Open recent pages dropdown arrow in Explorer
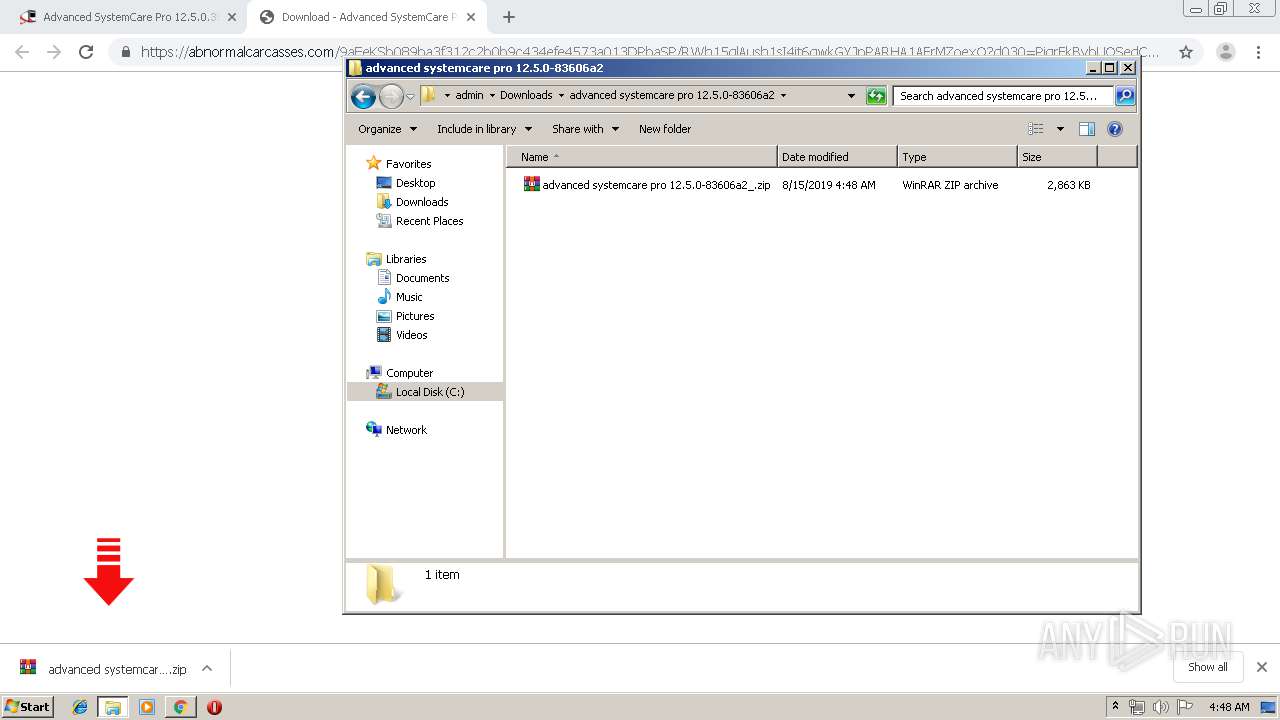 tap(410, 97)
